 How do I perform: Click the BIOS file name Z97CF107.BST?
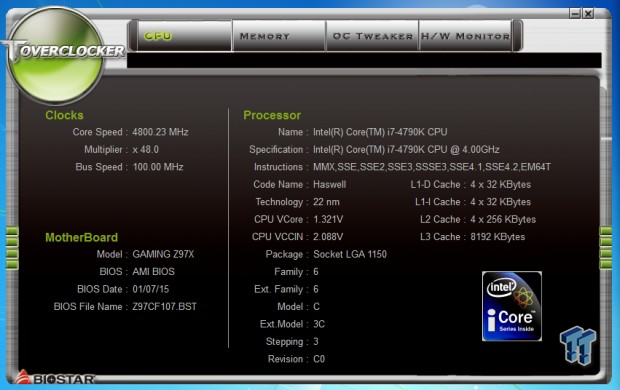tap(164, 307)
